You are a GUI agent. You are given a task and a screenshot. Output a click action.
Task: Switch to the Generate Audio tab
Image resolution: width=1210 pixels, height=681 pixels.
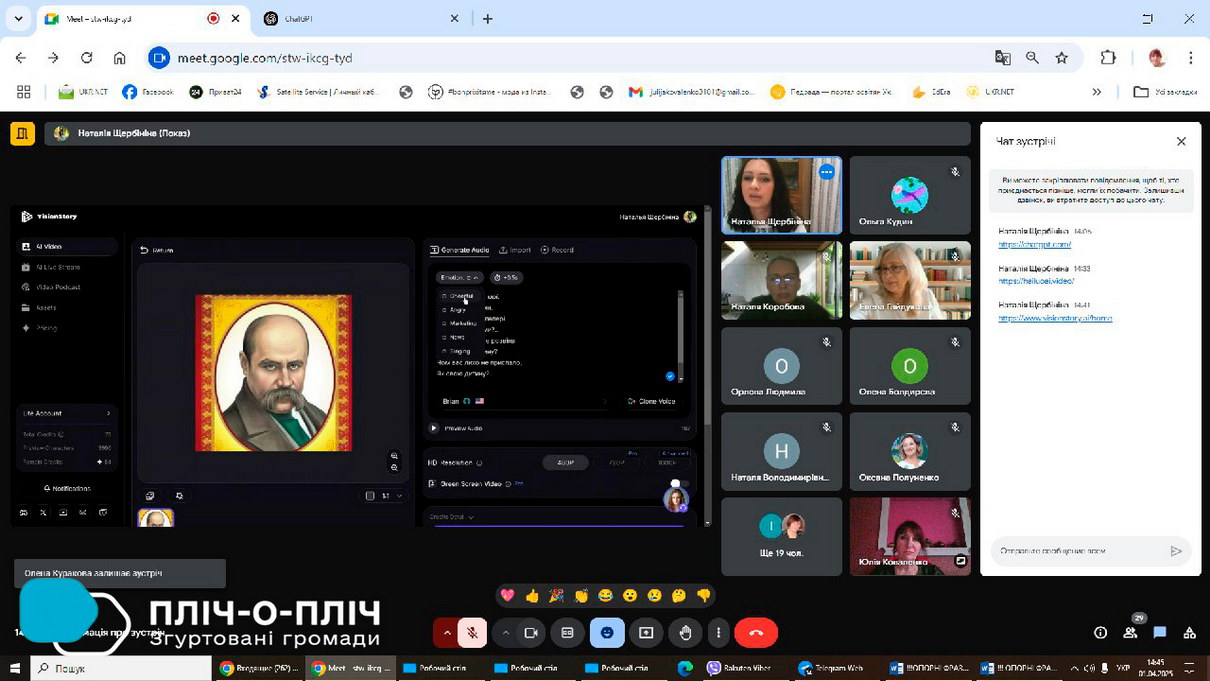(459, 250)
